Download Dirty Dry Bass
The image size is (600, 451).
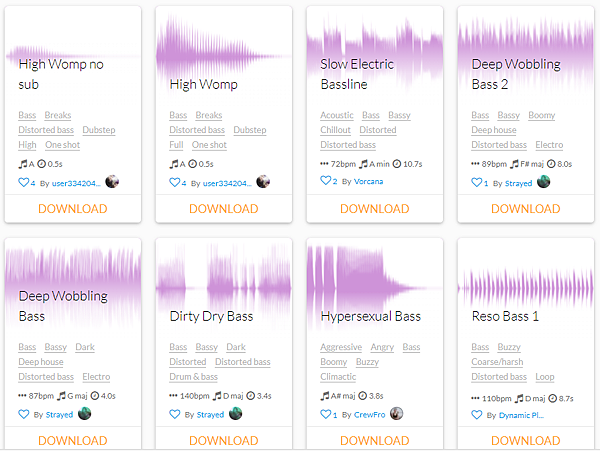pos(224,441)
